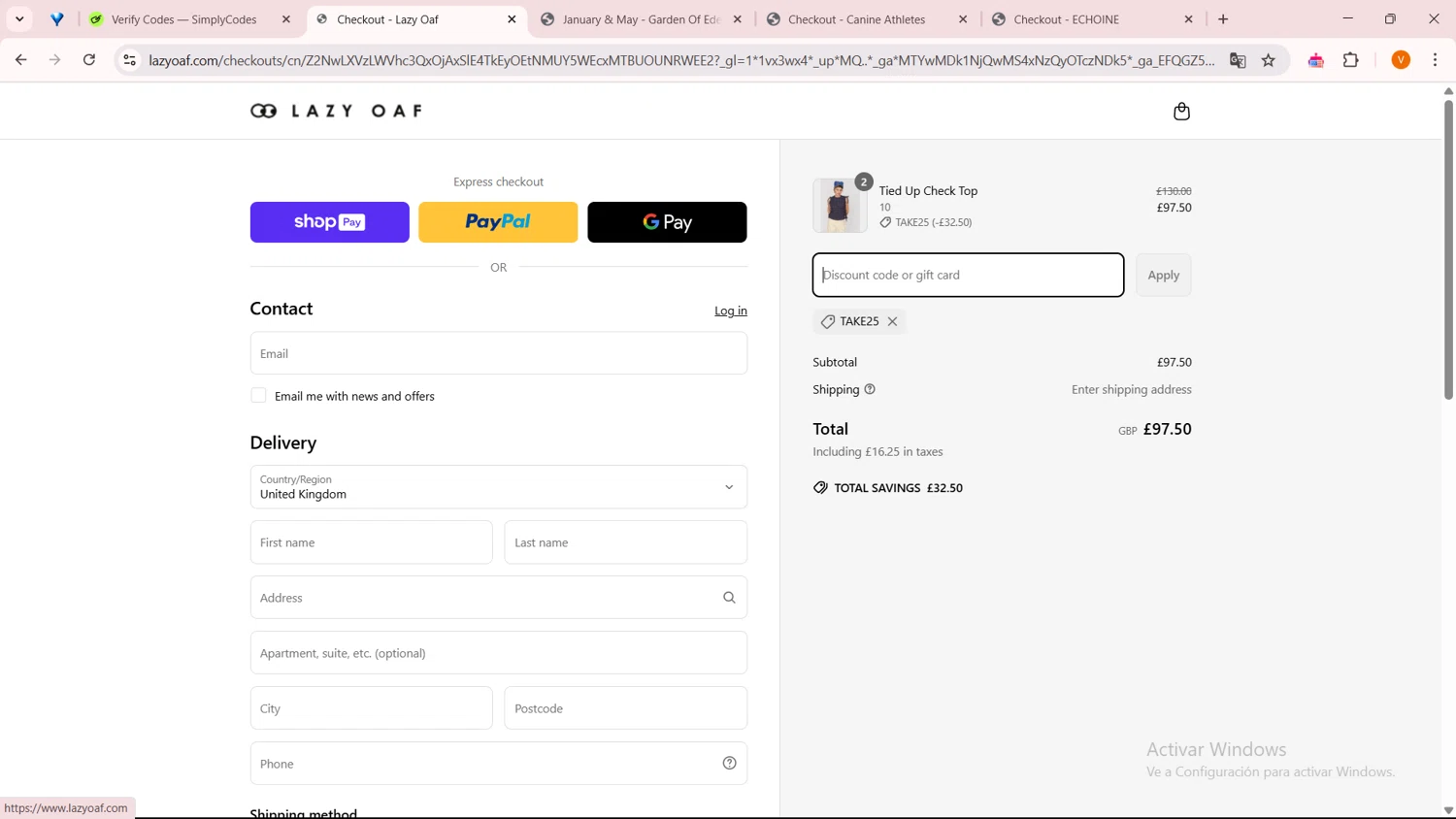Close the January & May tab
Image resolution: width=1456 pixels, height=819 pixels.
click(738, 19)
